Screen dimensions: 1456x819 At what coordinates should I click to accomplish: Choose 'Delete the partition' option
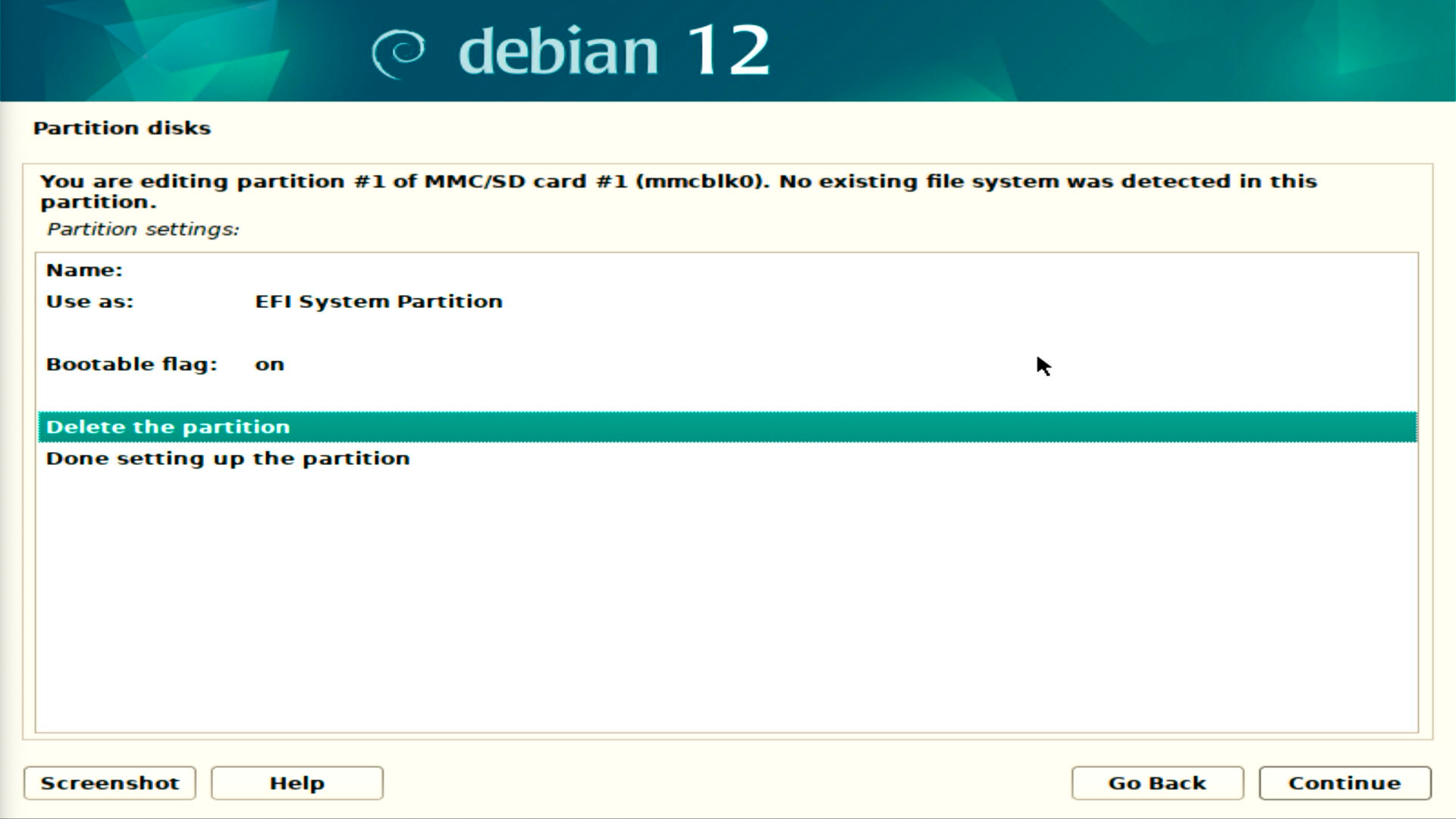click(727, 427)
